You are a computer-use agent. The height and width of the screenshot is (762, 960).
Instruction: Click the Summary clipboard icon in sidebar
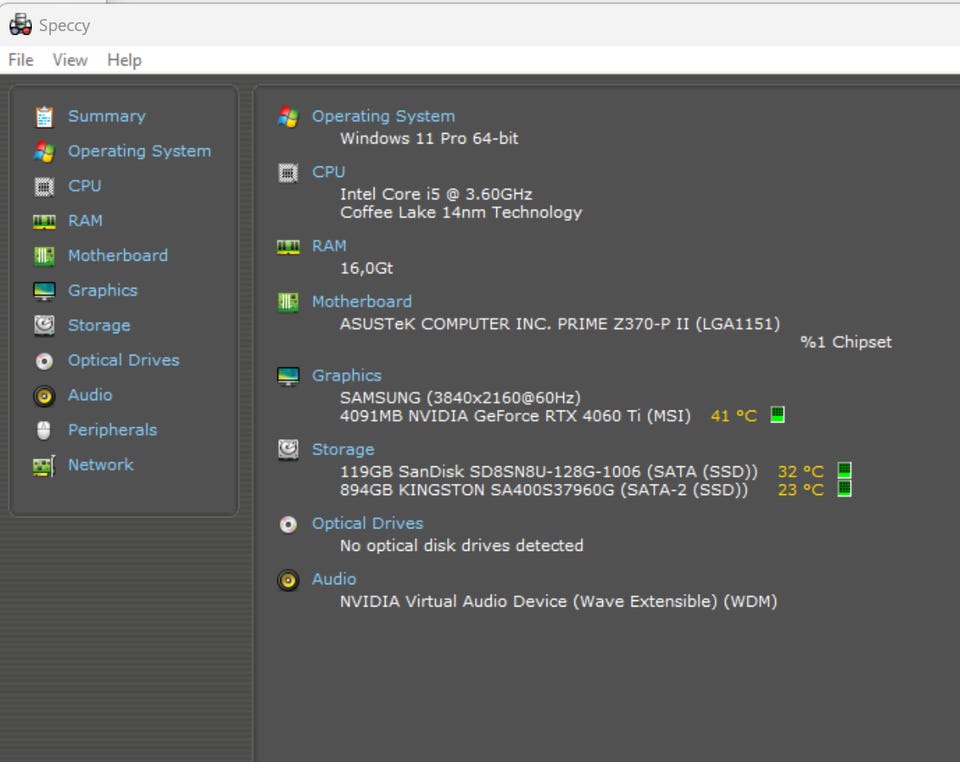(44, 117)
